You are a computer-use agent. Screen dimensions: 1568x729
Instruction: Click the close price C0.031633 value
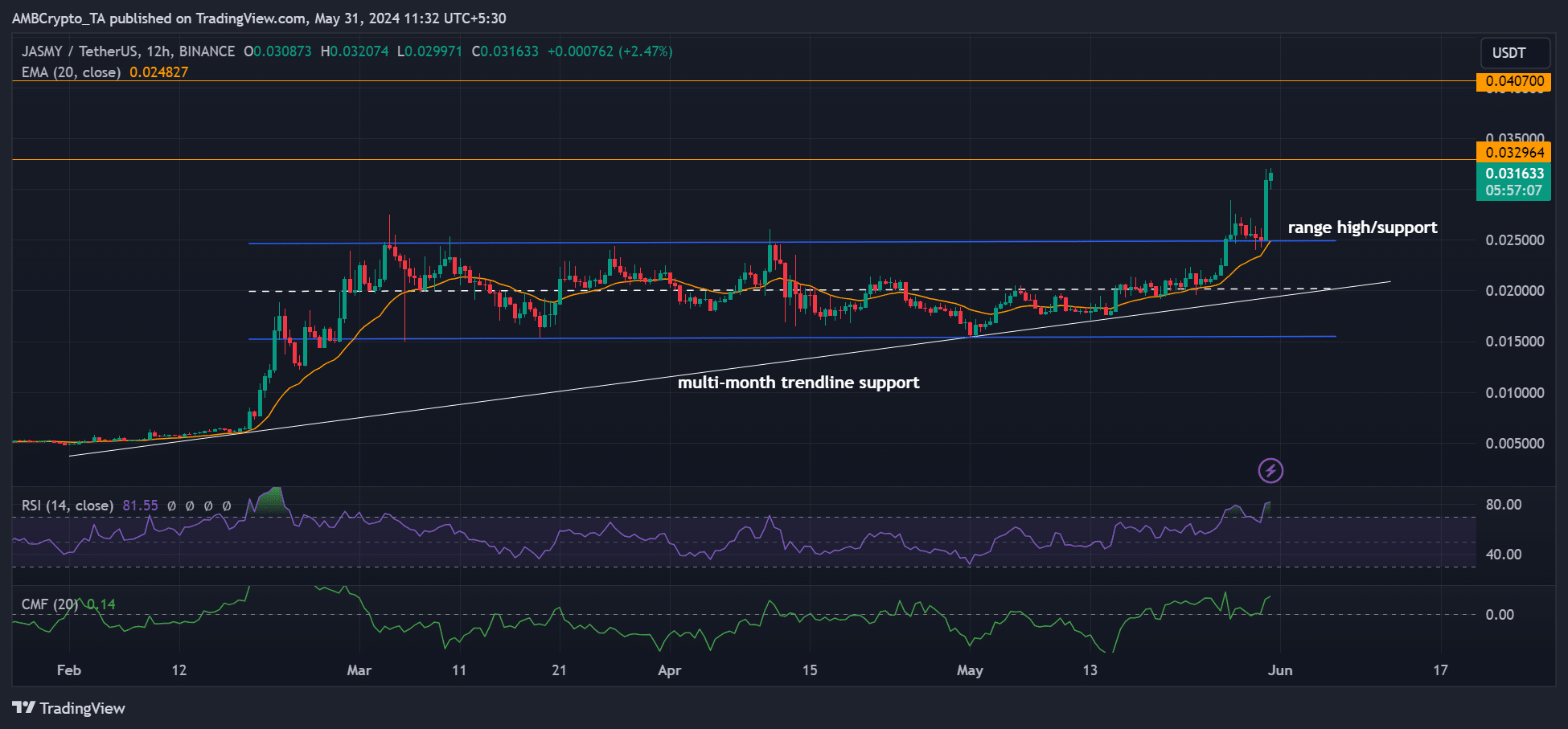coord(505,51)
